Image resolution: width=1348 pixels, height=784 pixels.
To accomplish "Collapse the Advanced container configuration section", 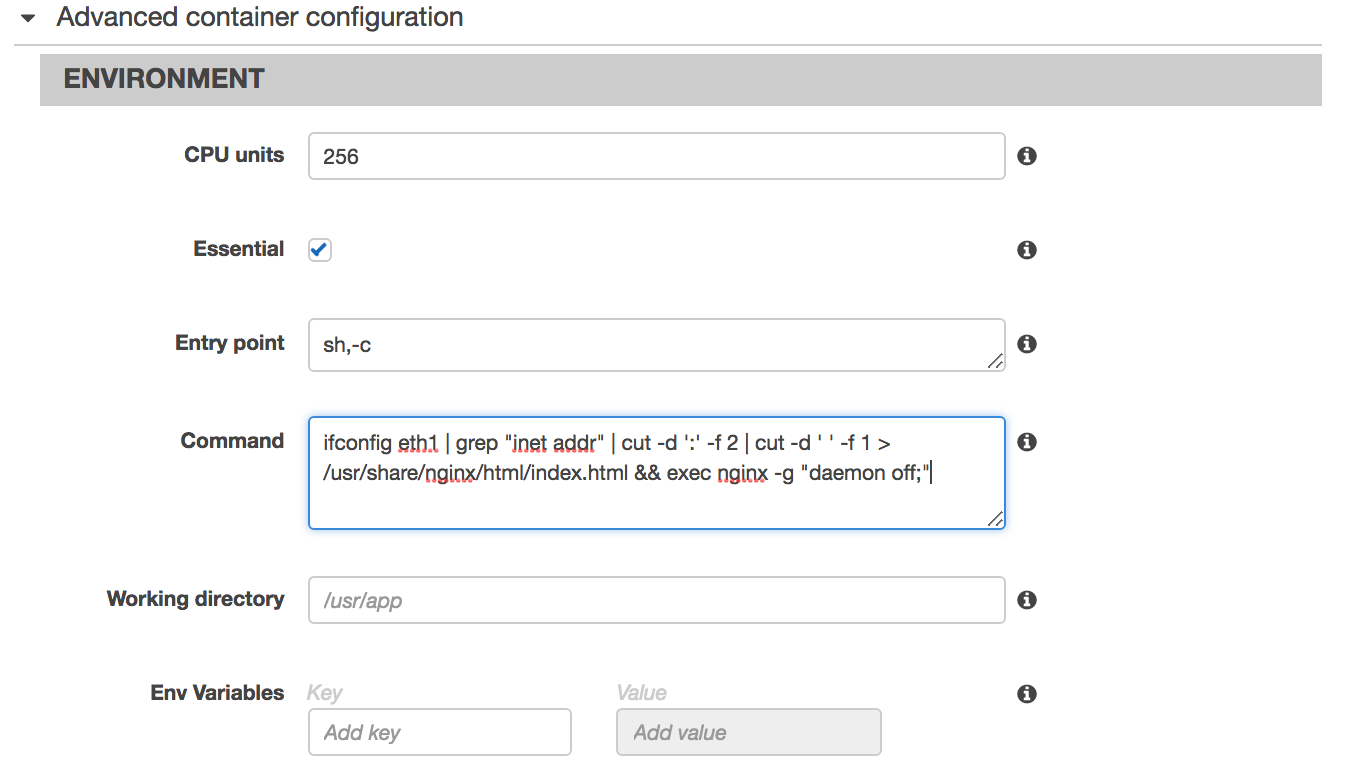I will tap(29, 18).
